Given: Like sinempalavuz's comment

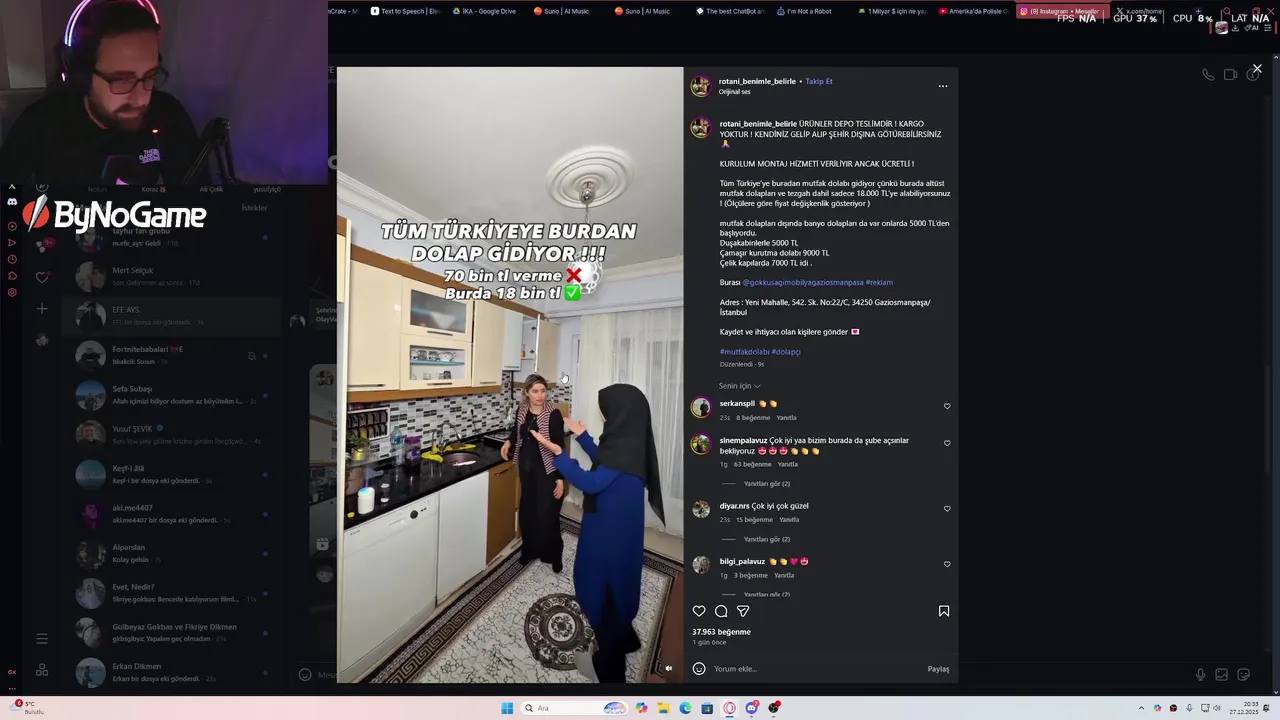Looking at the screenshot, I should click(947, 443).
